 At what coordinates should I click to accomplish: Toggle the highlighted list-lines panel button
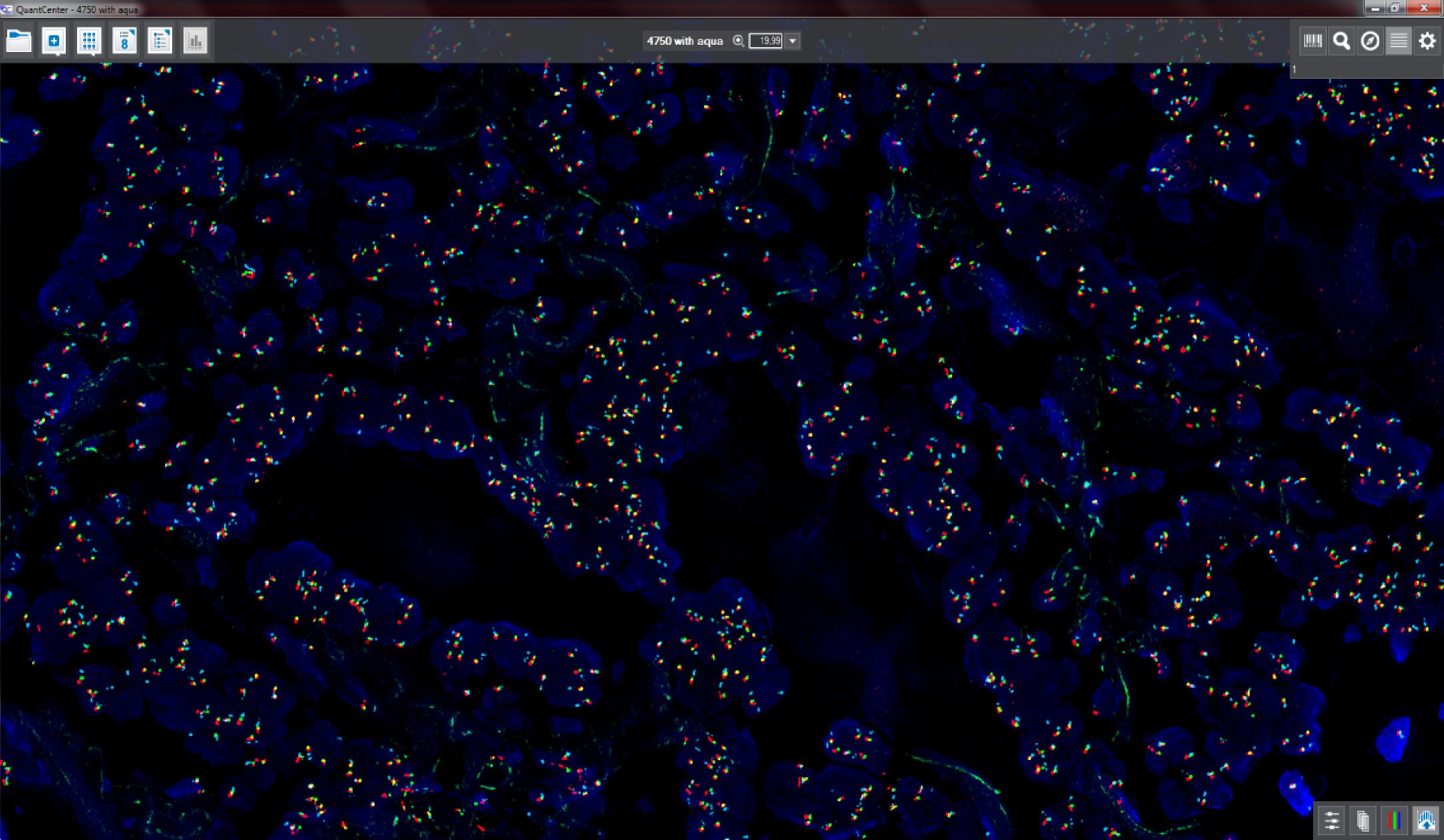[x=1399, y=41]
